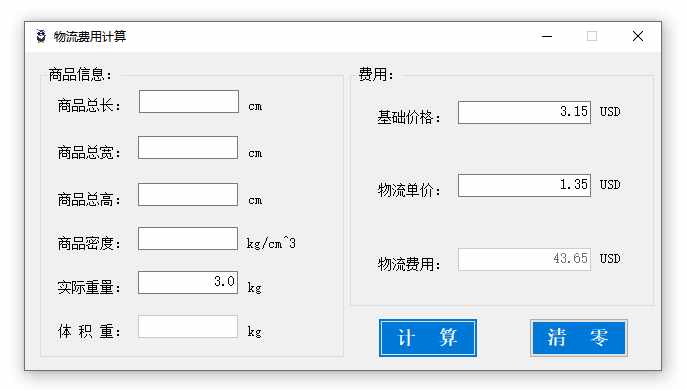Viewport: 687px width, 390px height.
Task: Click the app icon in title bar
Action: point(41,36)
